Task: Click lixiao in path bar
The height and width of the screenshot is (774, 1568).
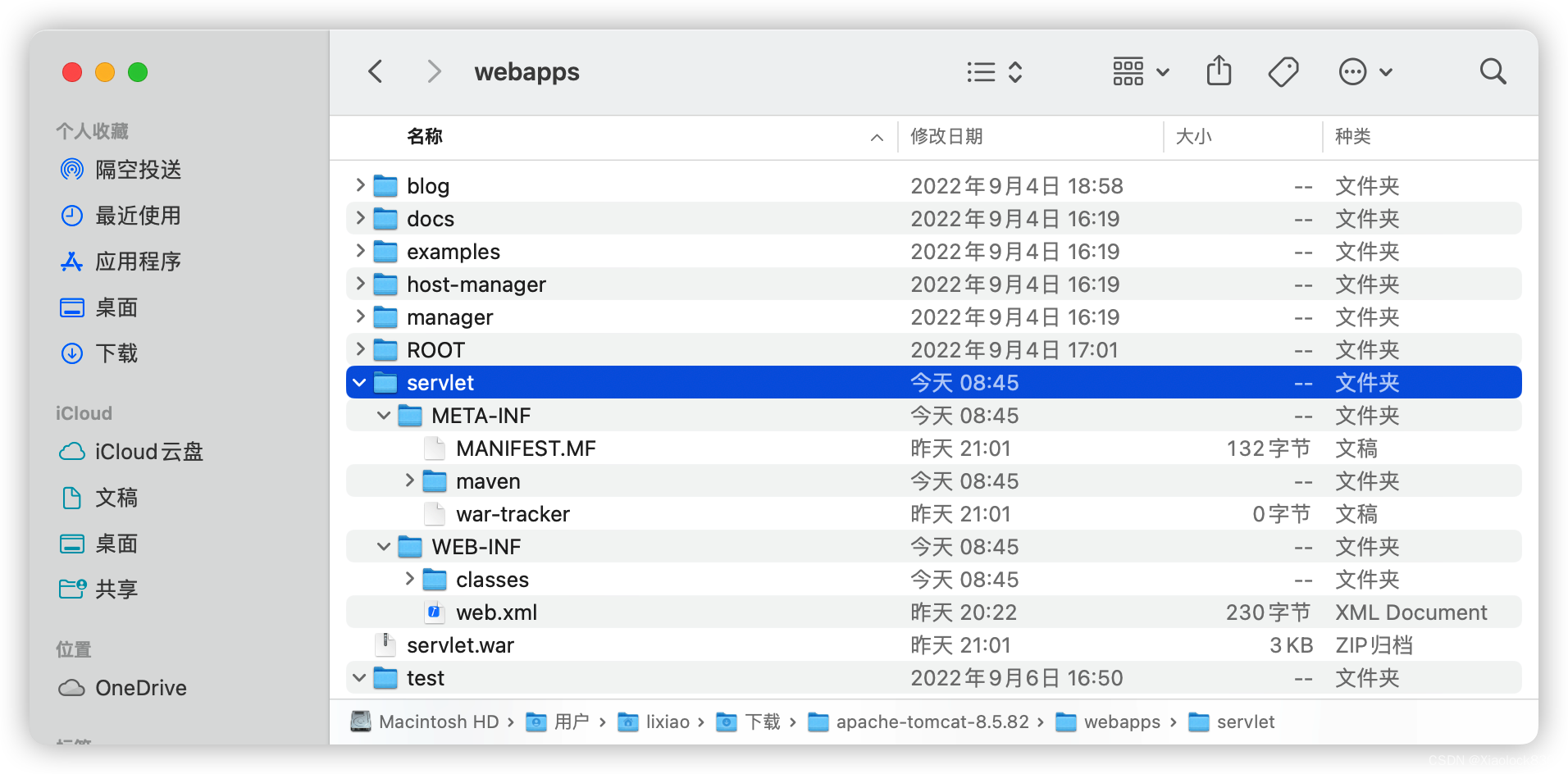Action: point(654,722)
